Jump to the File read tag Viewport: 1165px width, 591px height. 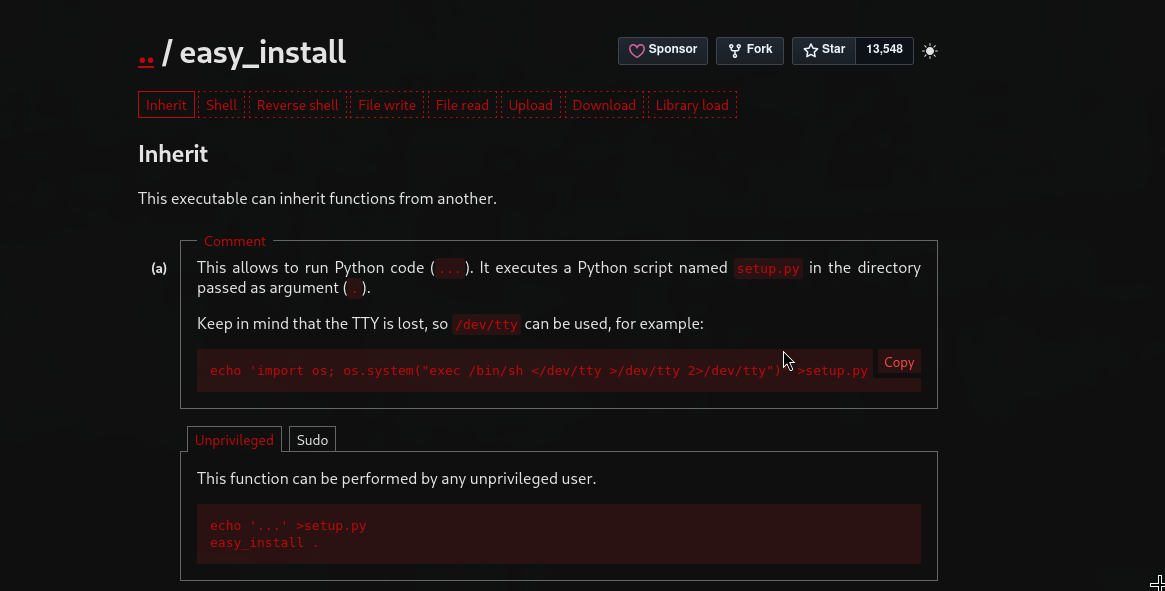pyautogui.click(x=462, y=105)
